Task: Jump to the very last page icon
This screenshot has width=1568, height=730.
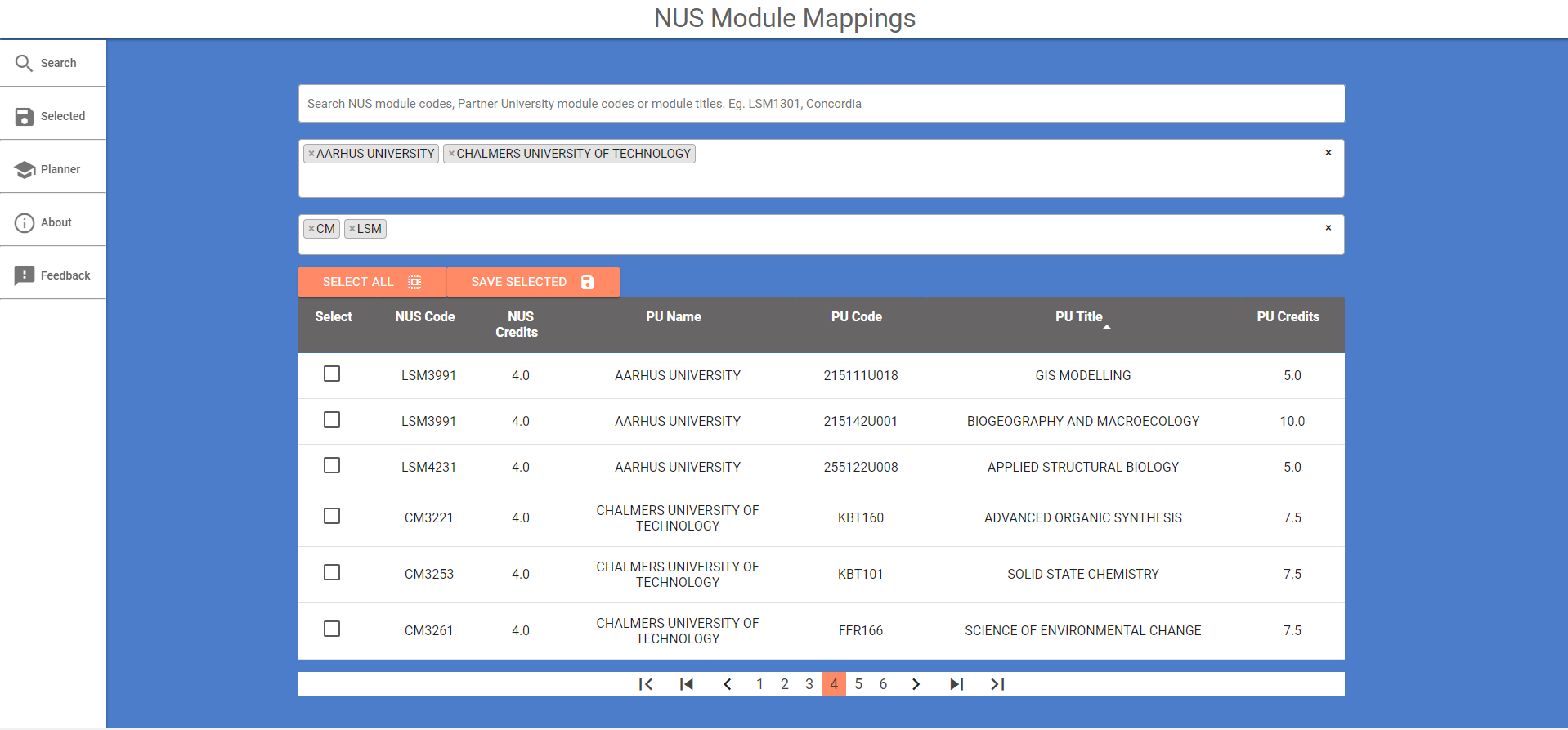Action: point(997,684)
